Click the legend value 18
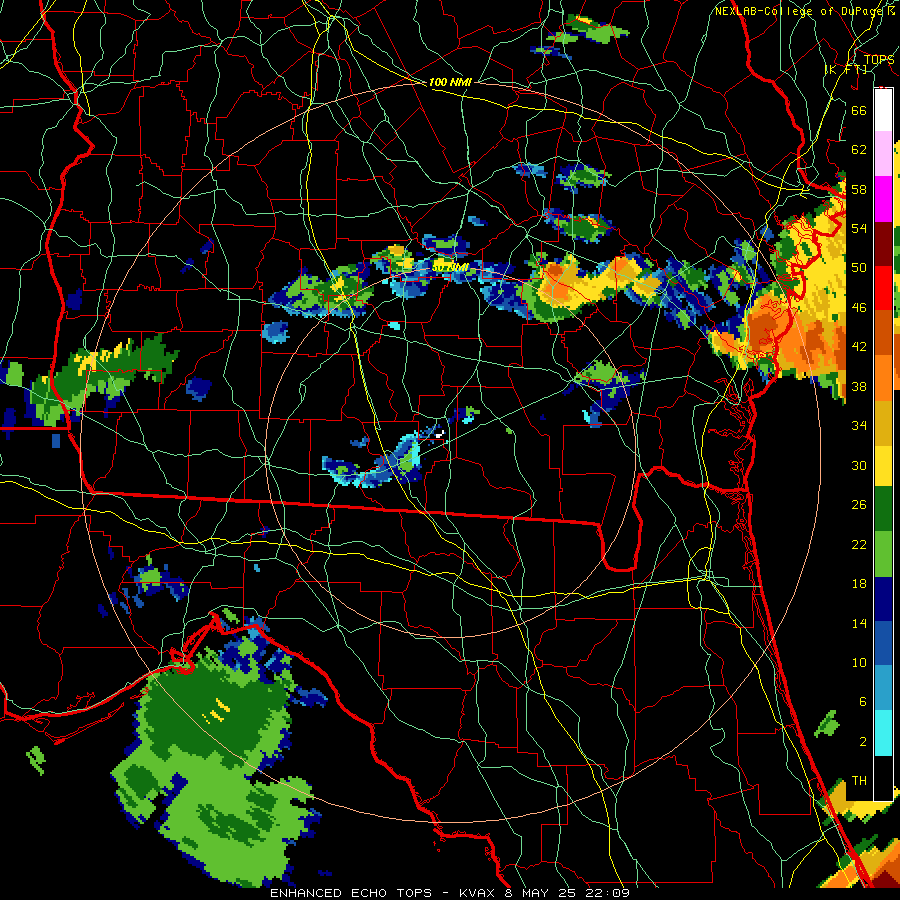The image size is (900, 900). (859, 584)
